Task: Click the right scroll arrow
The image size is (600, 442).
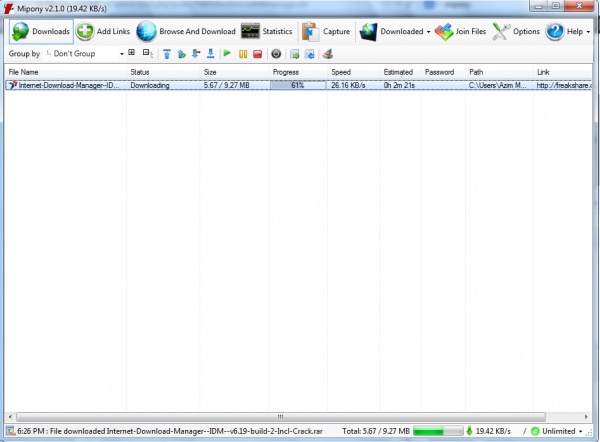Action: coord(586,417)
